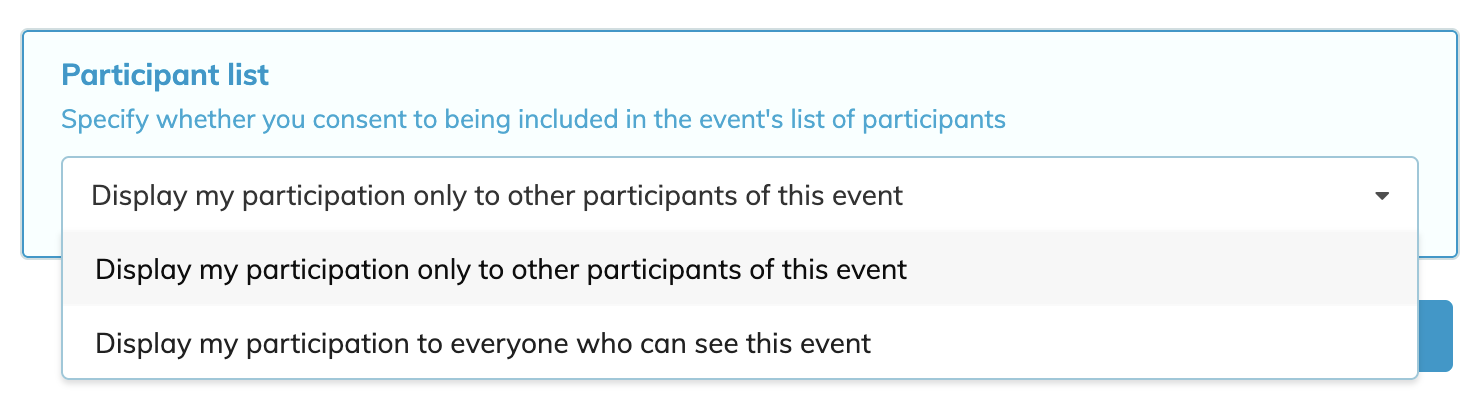The image size is (1480, 408).
Task: Click the blue button behind the dropdown list
Action: click(1435, 336)
